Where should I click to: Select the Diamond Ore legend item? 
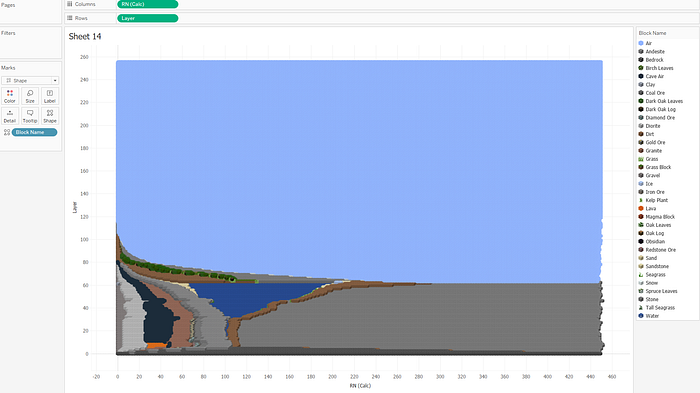coord(660,118)
